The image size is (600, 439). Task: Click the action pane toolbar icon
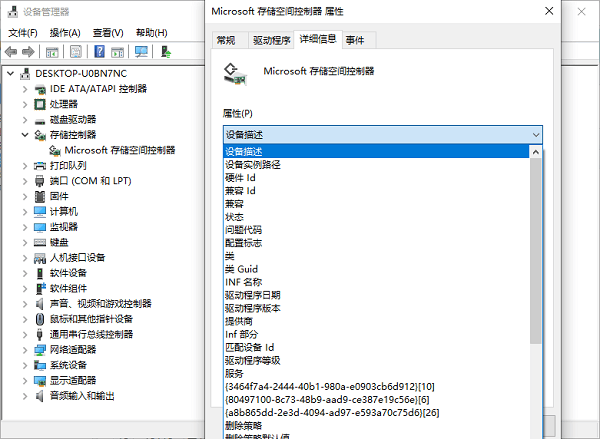[117, 52]
